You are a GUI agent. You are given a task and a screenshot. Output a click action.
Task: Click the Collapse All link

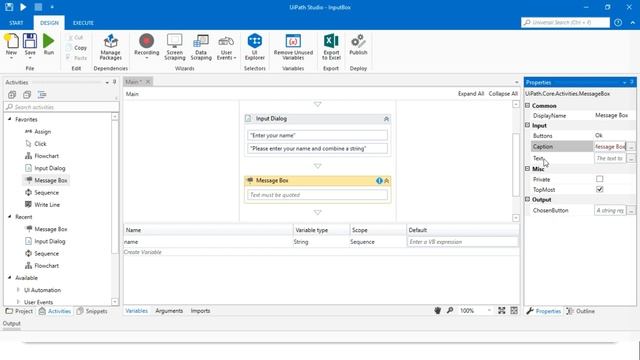point(503,93)
